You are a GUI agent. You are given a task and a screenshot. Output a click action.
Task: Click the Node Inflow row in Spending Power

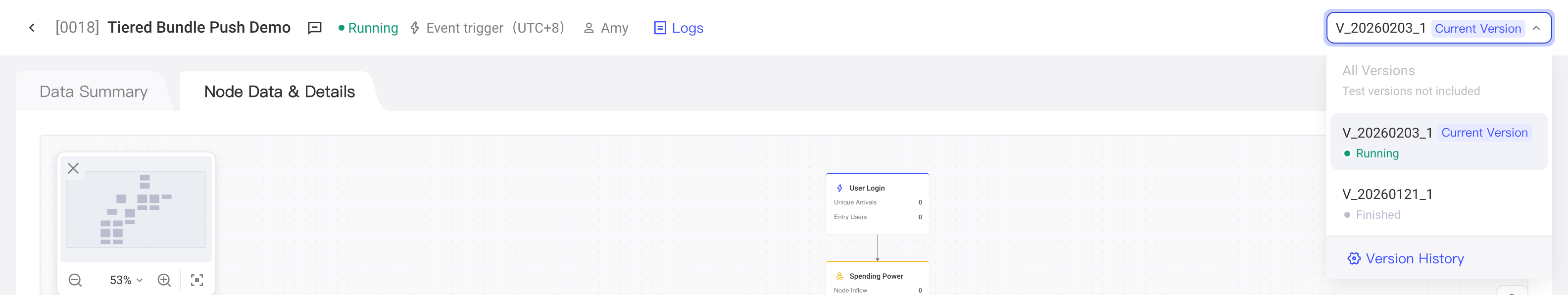click(877, 290)
